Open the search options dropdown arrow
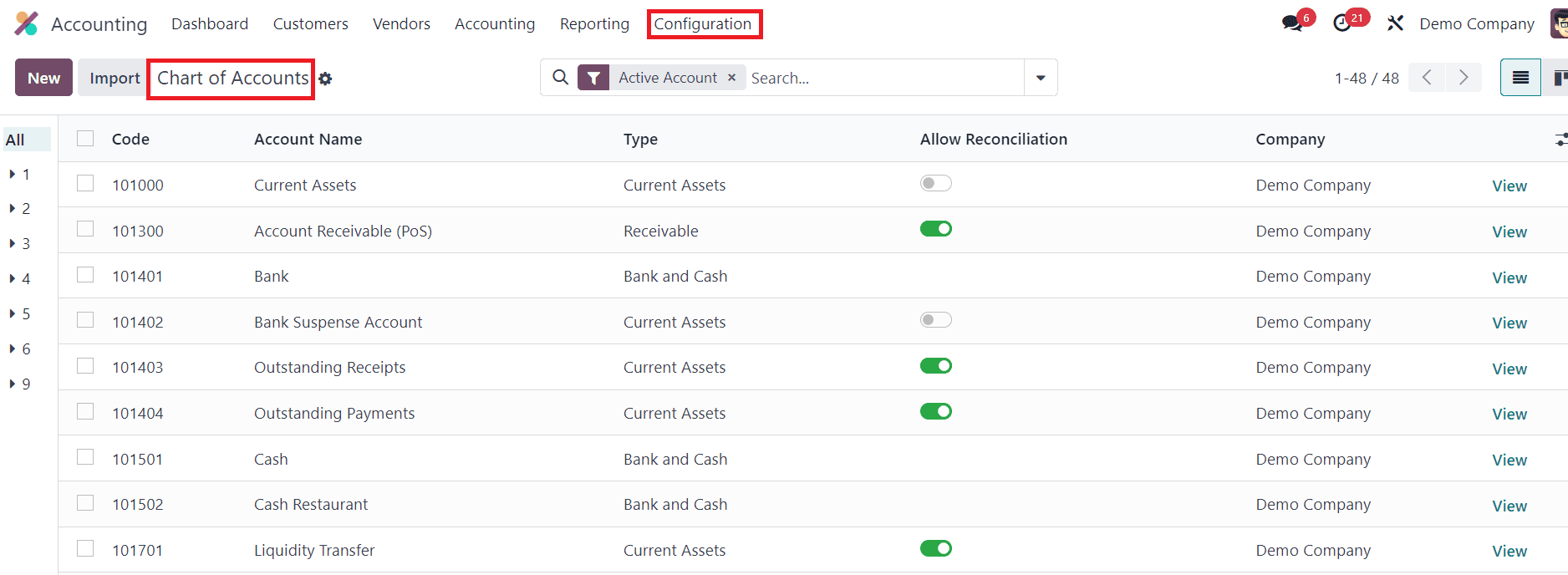 [x=1041, y=78]
